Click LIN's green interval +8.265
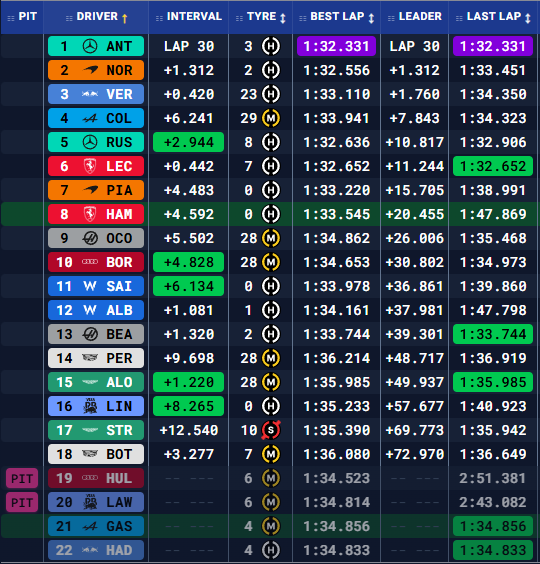 tap(189, 406)
